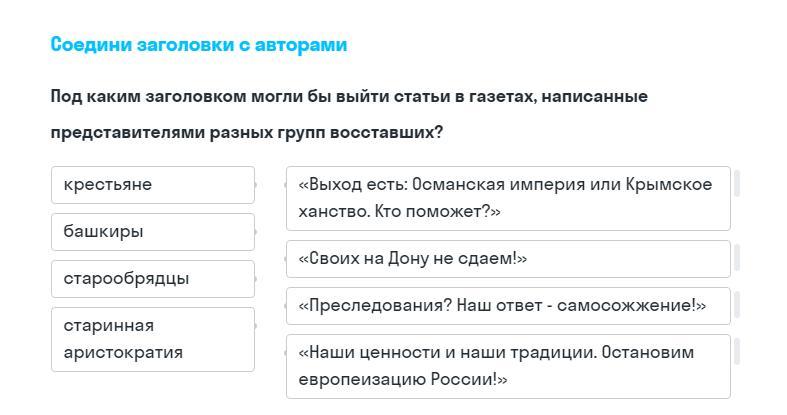The width and height of the screenshot is (787, 415).
Task: Click connector dot beside «башкиры»
Action: tap(257, 232)
